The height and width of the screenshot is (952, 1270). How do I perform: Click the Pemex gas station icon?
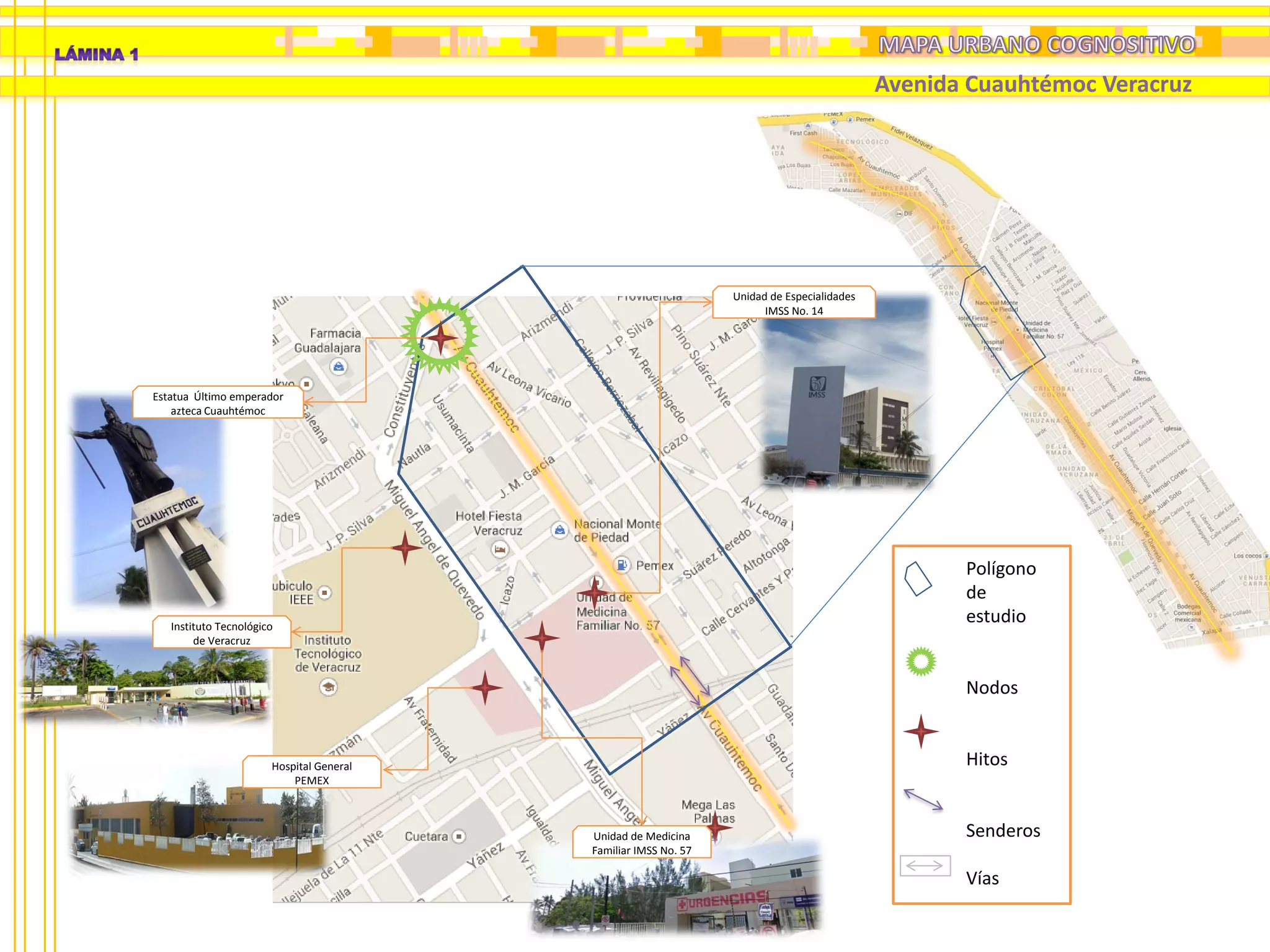click(x=621, y=565)
